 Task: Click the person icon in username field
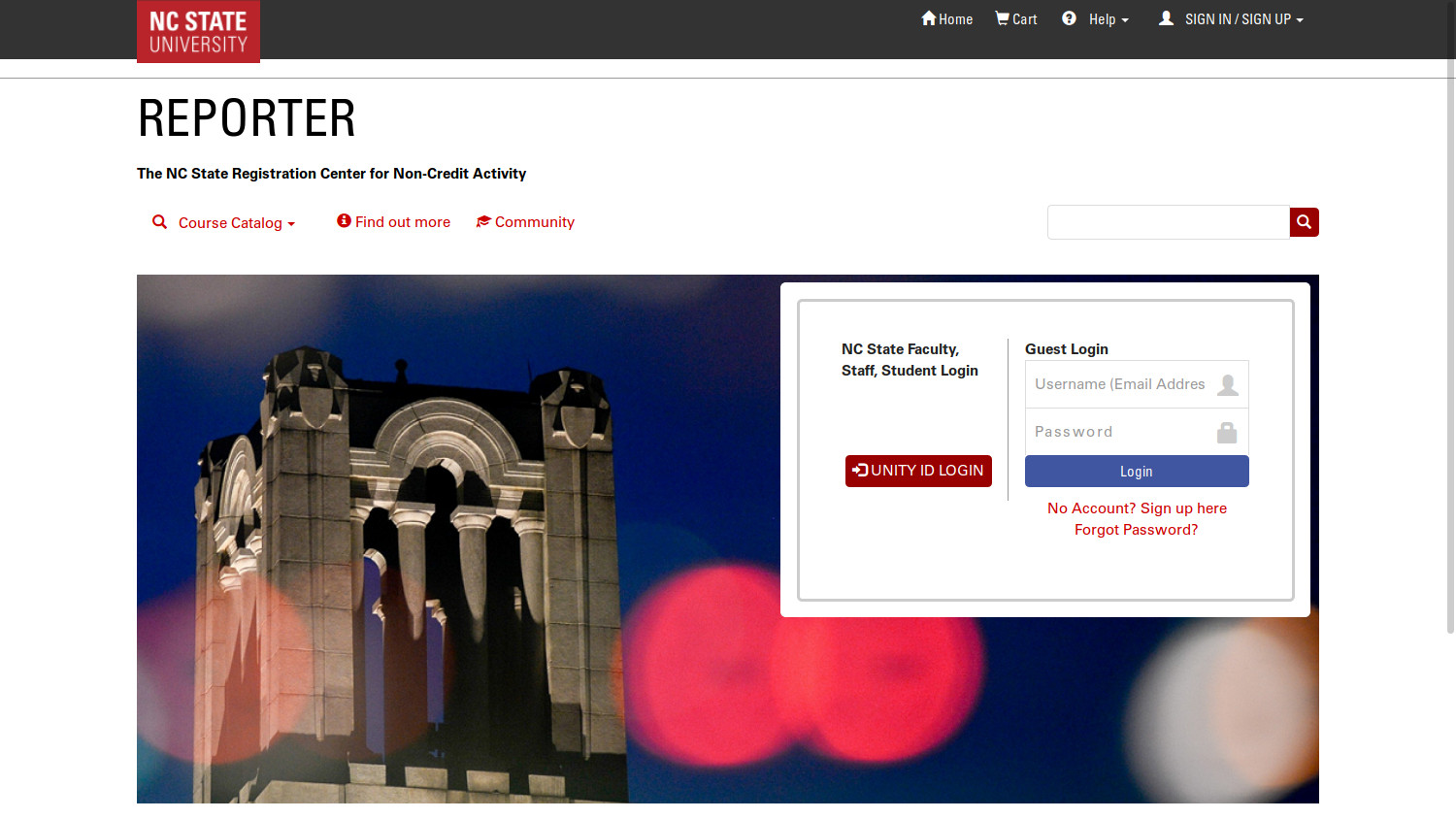point(1227,384)
